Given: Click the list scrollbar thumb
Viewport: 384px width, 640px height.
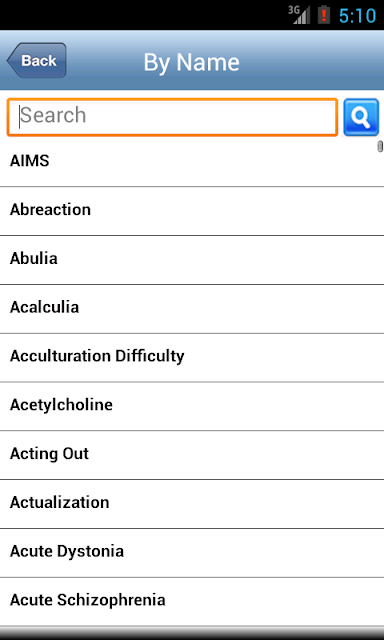Looking at the screenshot, I should [380, 147].
